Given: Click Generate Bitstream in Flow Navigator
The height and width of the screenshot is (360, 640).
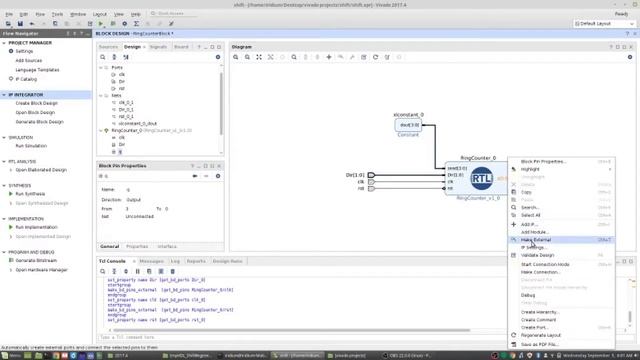Looking at the screenshot, I should point(36,260).
